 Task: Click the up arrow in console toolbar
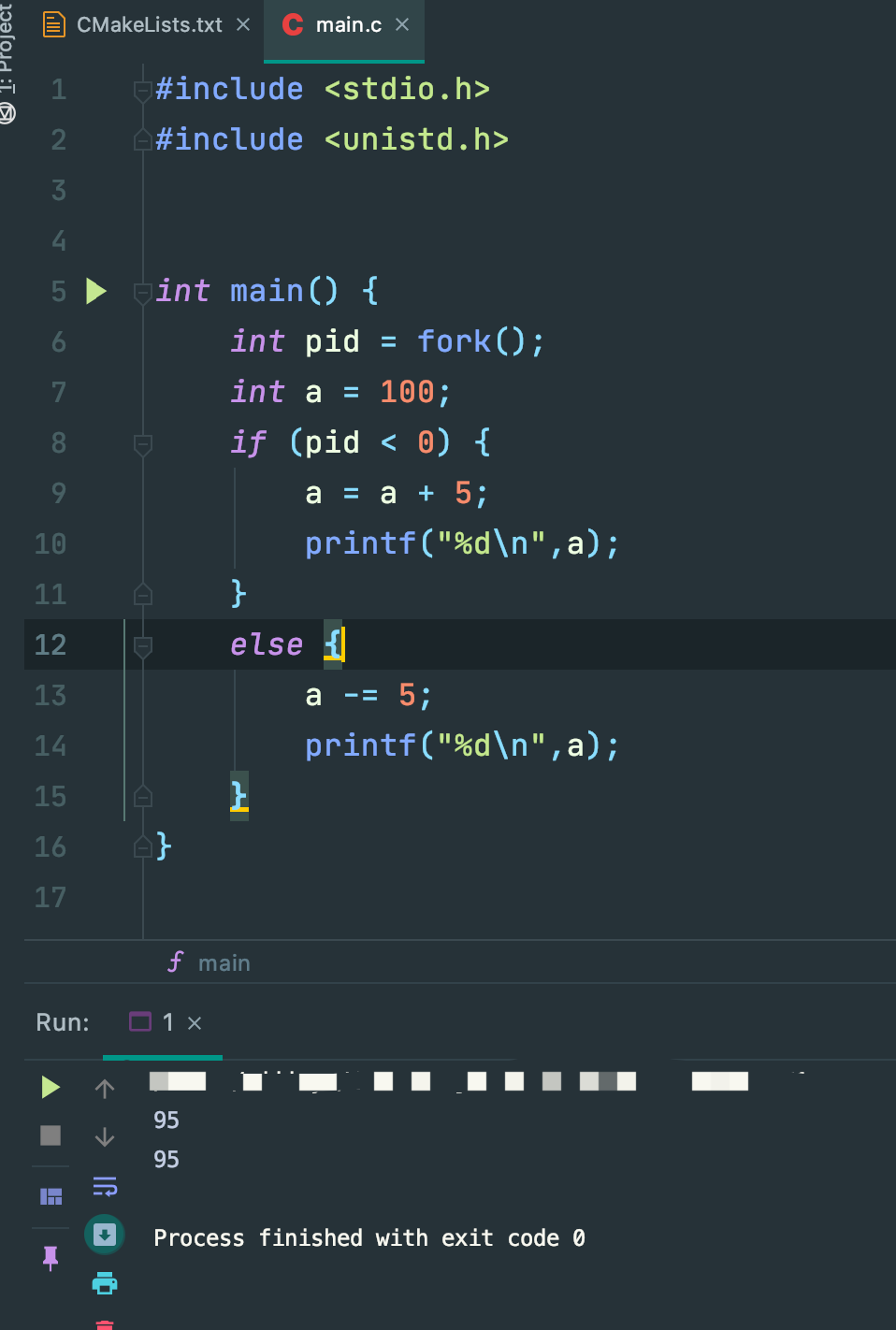(x=104, y=1087)
